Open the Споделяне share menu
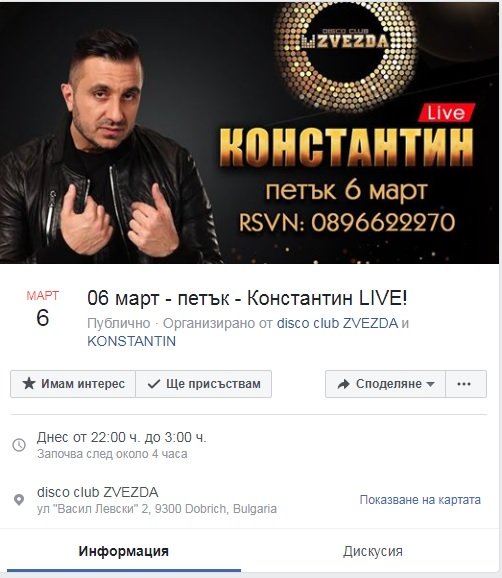The height and width of the screenshot is (578, 502). coord(386,384)
